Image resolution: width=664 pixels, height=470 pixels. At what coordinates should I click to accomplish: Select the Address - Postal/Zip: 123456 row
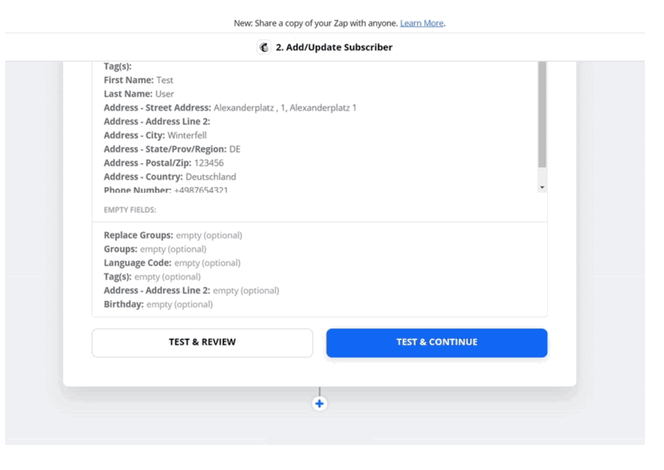(x=164, y=163)
